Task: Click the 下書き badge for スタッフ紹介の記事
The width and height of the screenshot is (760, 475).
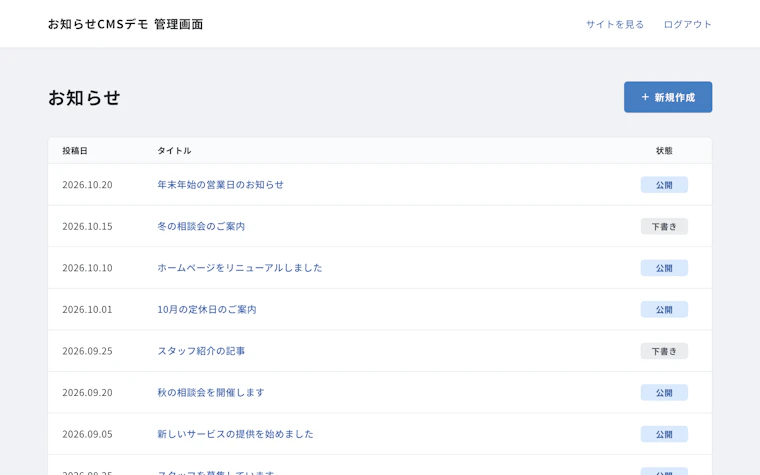Action: tap(664, 351)
